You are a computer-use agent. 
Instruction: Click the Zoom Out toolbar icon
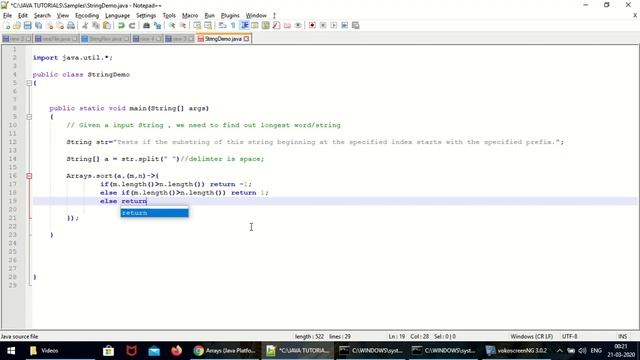183,25
